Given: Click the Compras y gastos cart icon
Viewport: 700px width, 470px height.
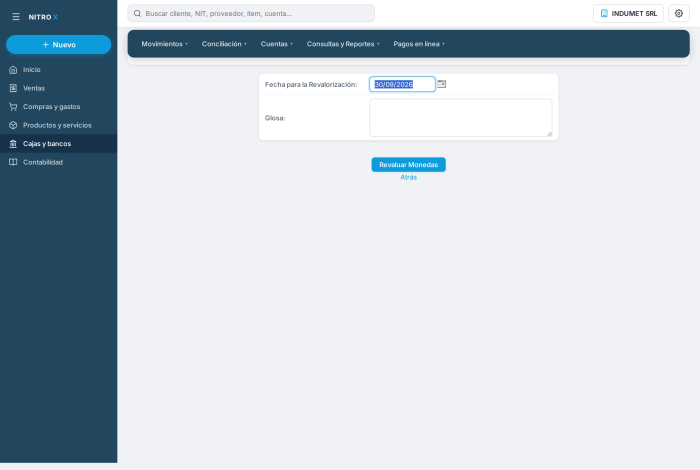Looking at the screenshot, I should (13, 107).
